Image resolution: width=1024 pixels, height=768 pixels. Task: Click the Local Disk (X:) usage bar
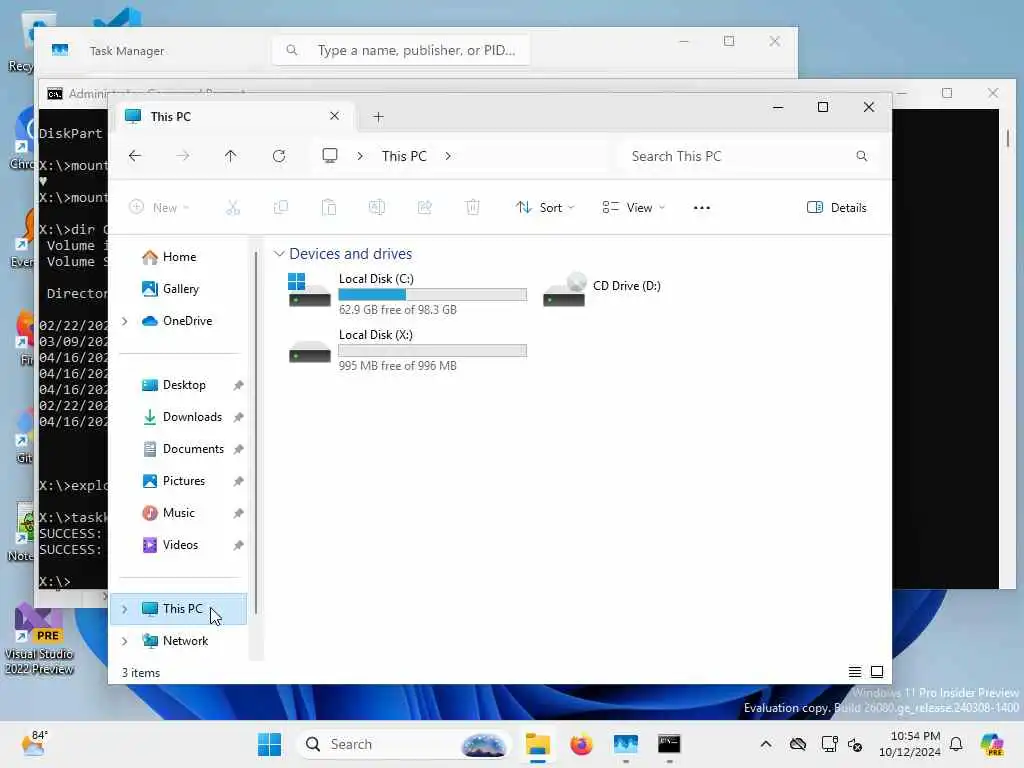point(432,351)
